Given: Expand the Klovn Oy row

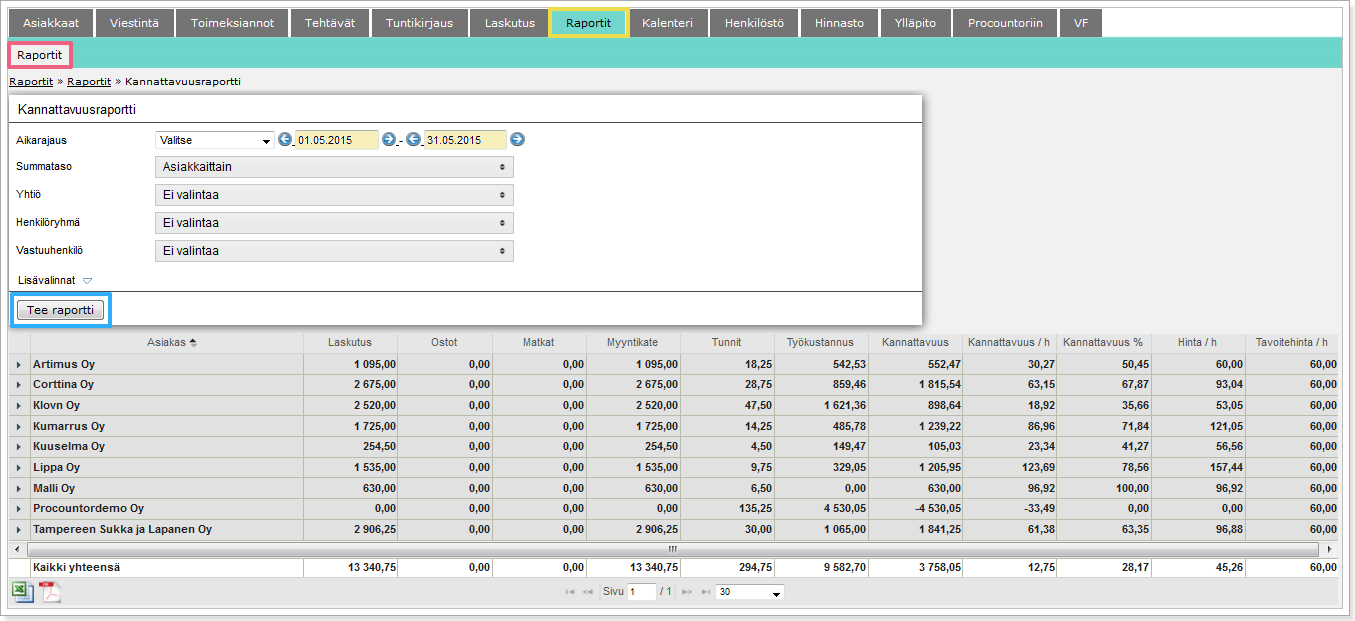Looking at the screenshot, I should 19,406.
